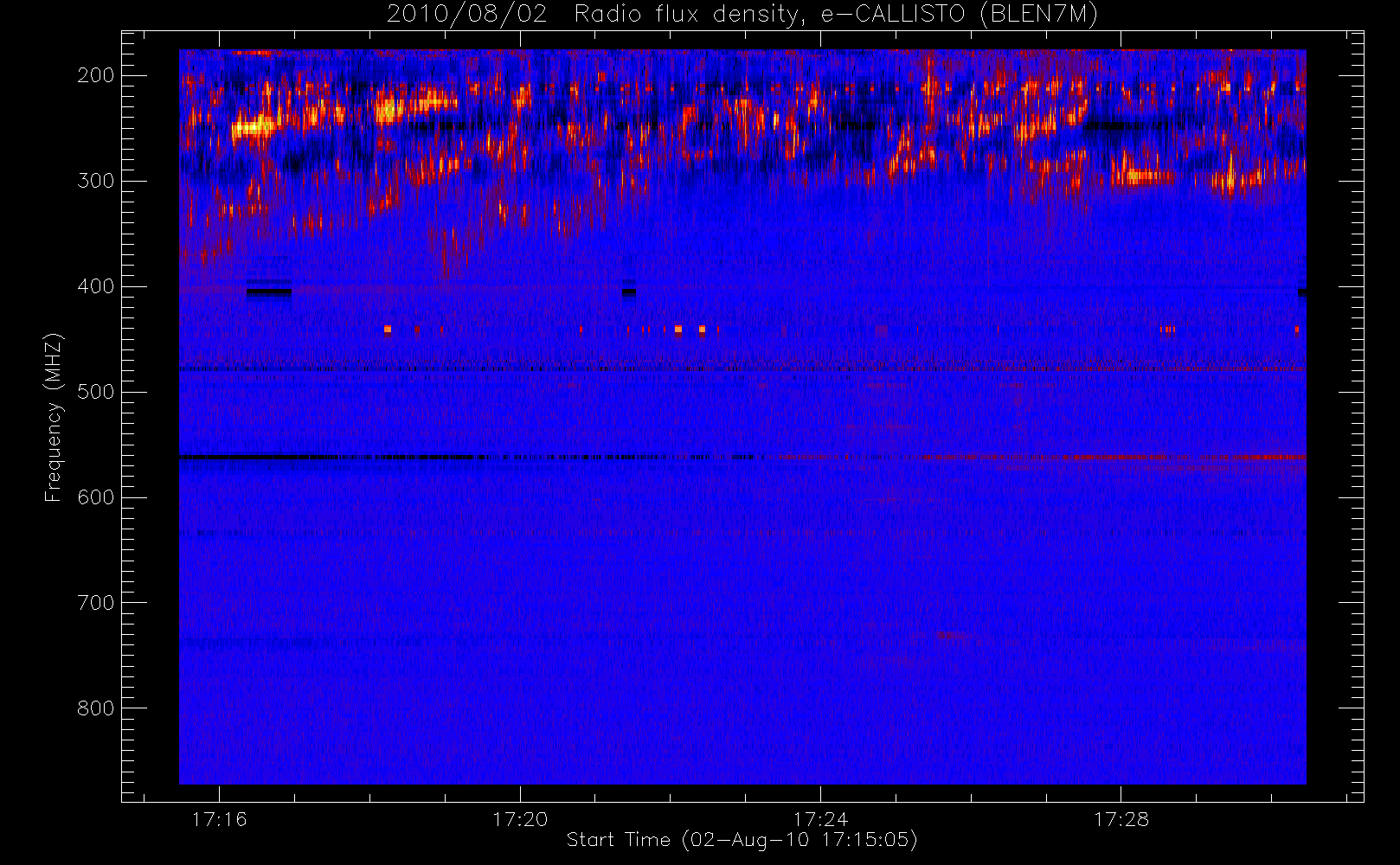Select the 200 frequency tick label
This screenshot has width=1400, height=865.
click(x=96, y=75)
